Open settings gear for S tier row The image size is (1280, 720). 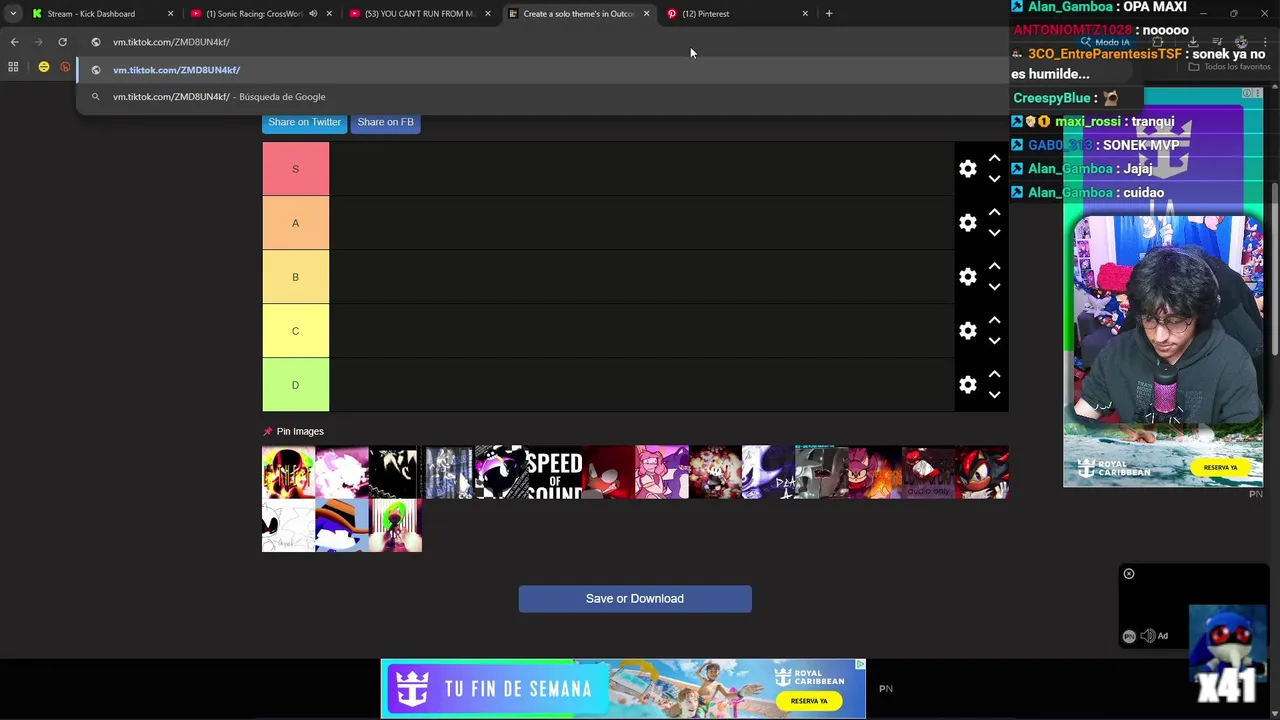point(967,169)
